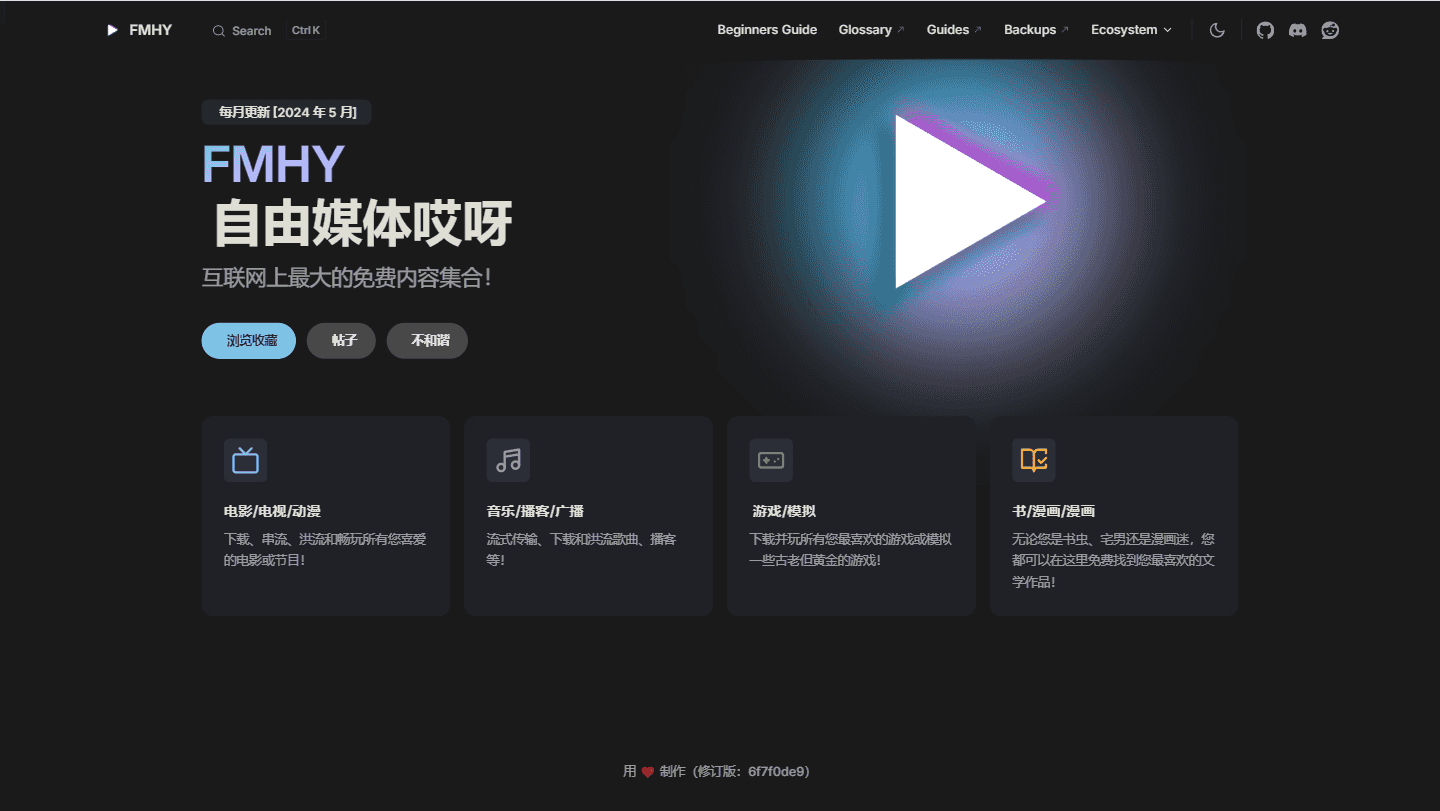Click the TV icon in 电影/电视/动漫 card
This screenshot has height=811, width=1440.
pos(245,460)
